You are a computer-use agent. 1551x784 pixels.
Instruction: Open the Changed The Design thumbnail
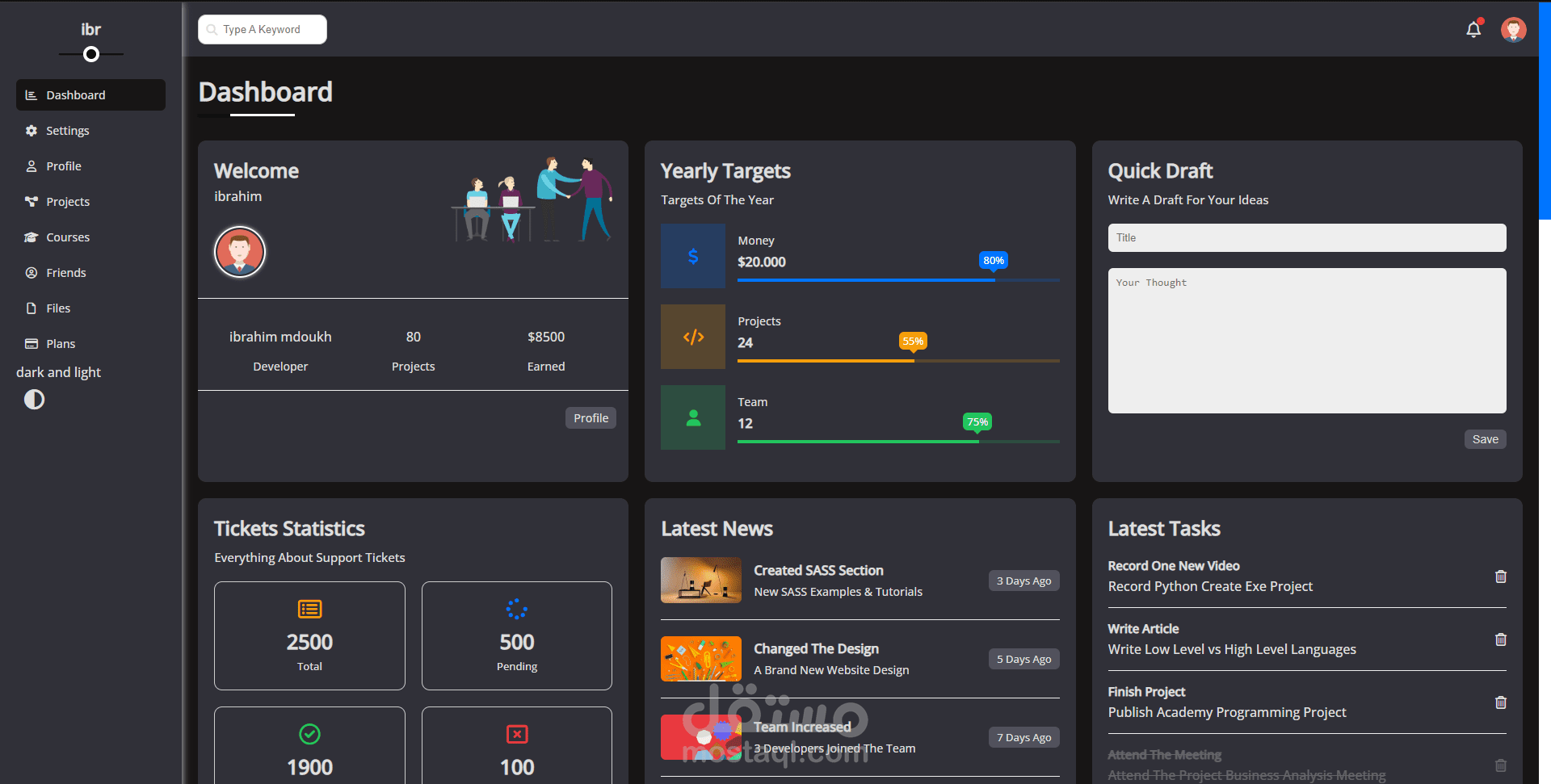pos(701,659)
